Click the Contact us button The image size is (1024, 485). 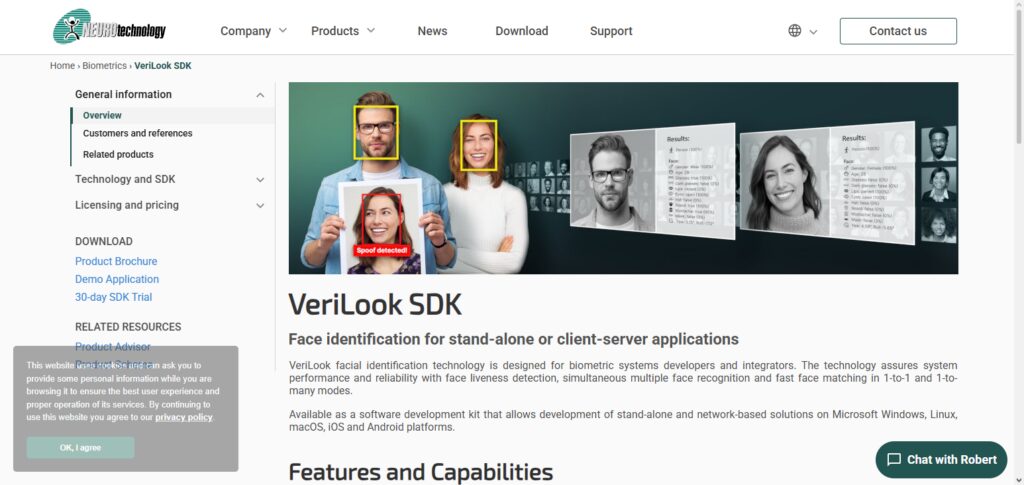tap(898, 31)
